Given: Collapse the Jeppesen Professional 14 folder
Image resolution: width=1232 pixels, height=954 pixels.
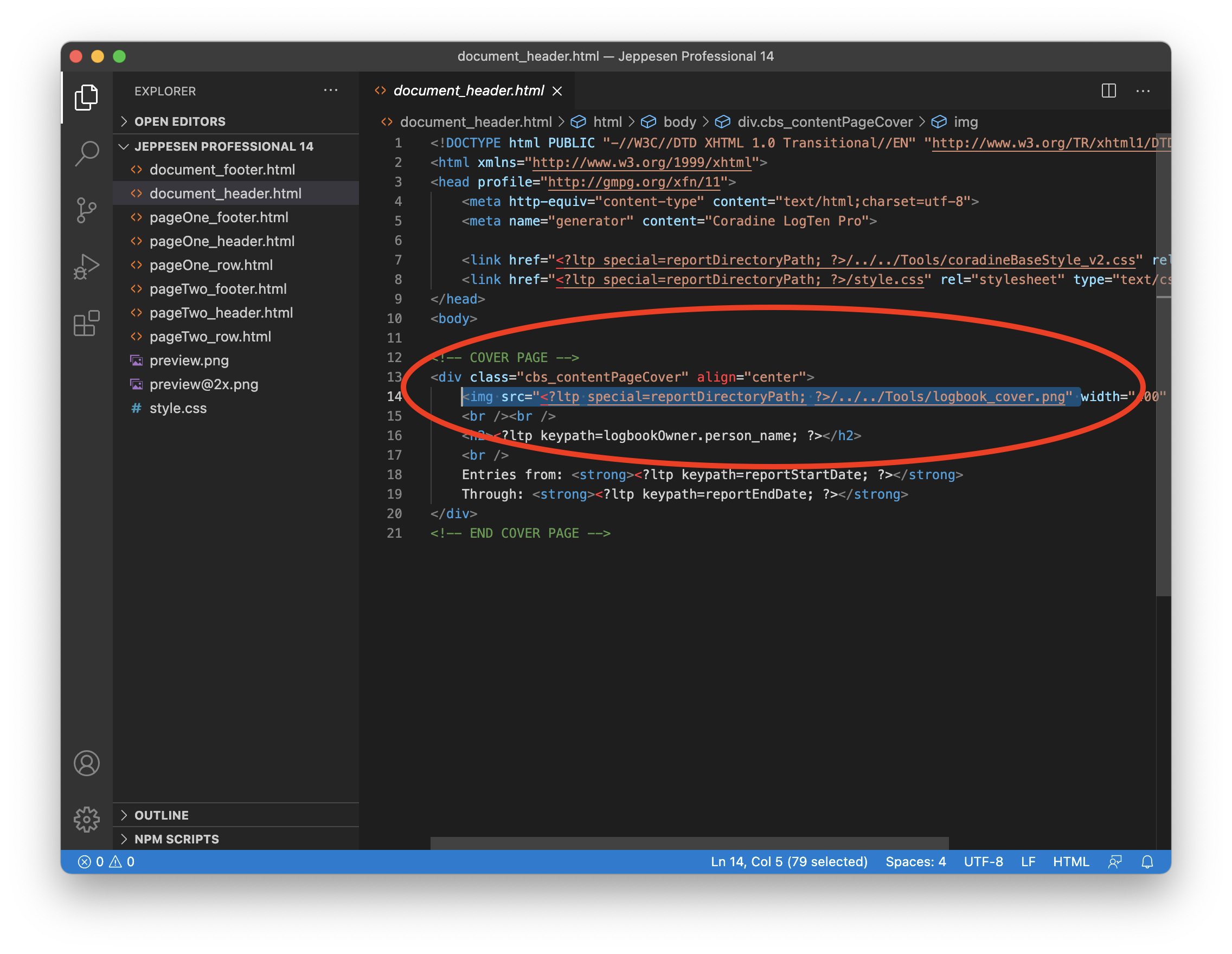Looking at the screenshot, I should 236,146.
